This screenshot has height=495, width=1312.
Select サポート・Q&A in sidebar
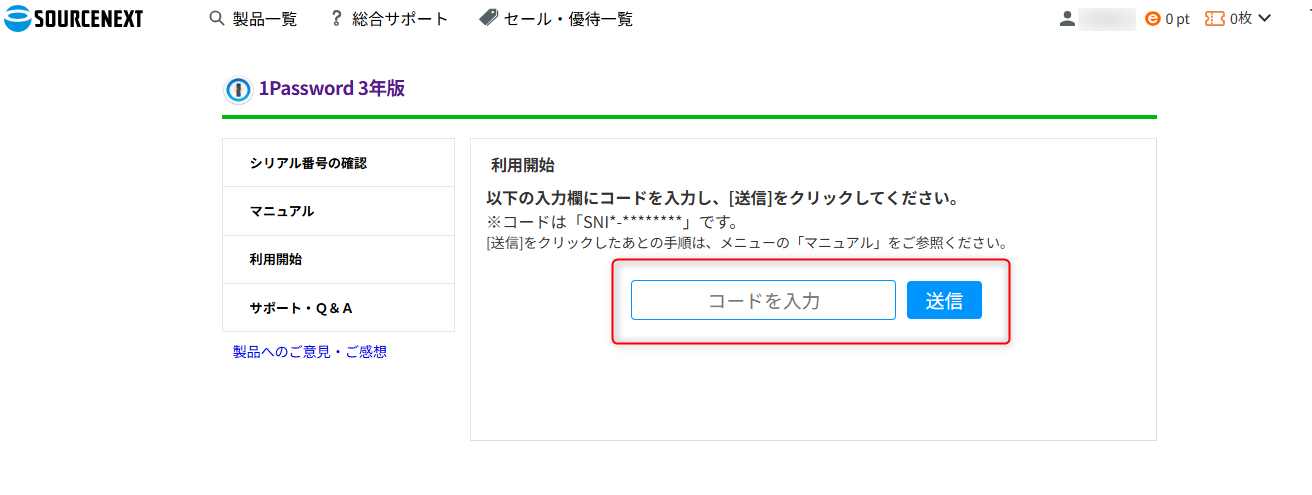coord(338,308)
